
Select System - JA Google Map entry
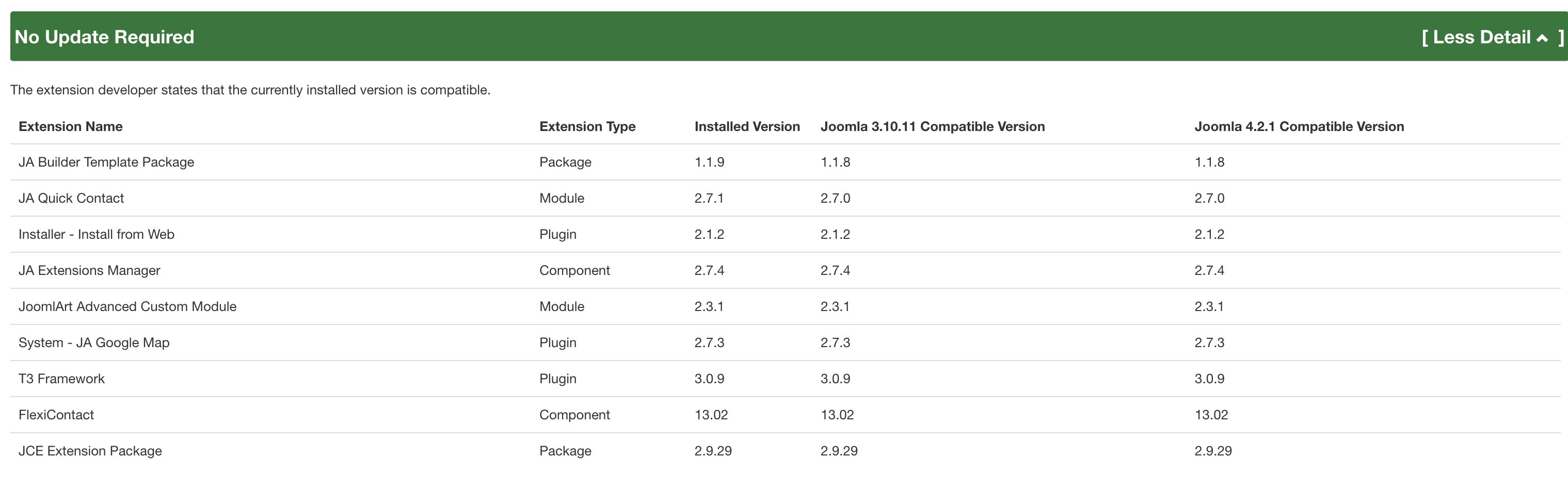pyautogui.click(x=94, y=343)
